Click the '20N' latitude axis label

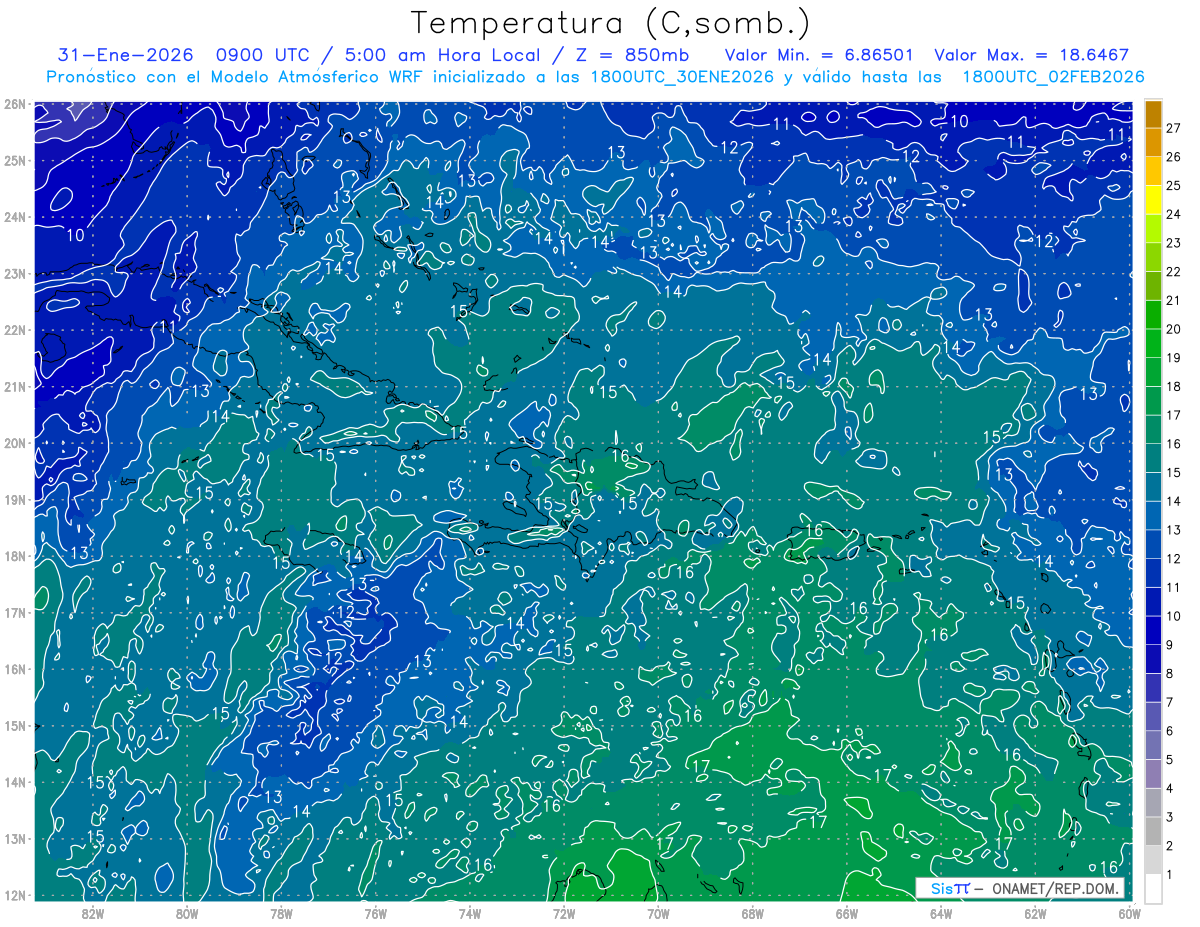coord(14,443)
